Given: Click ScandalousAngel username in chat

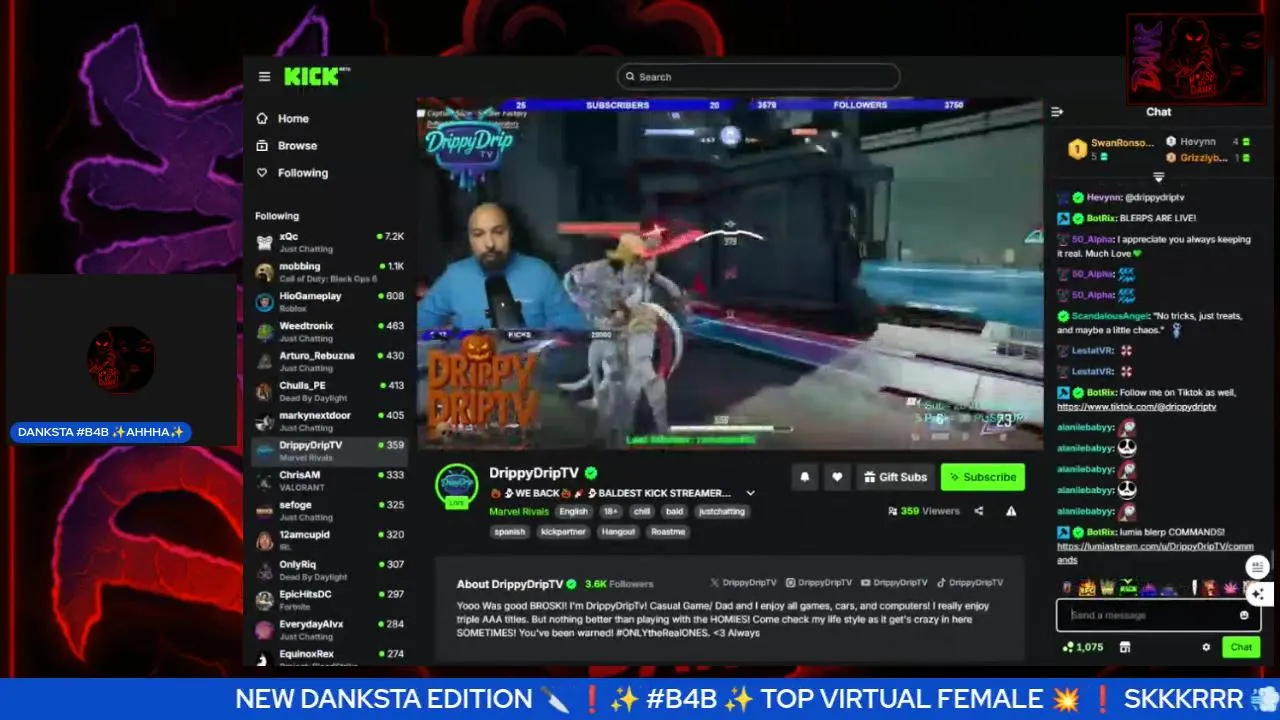Looking at the screenshot, I should coord(1110,316).
